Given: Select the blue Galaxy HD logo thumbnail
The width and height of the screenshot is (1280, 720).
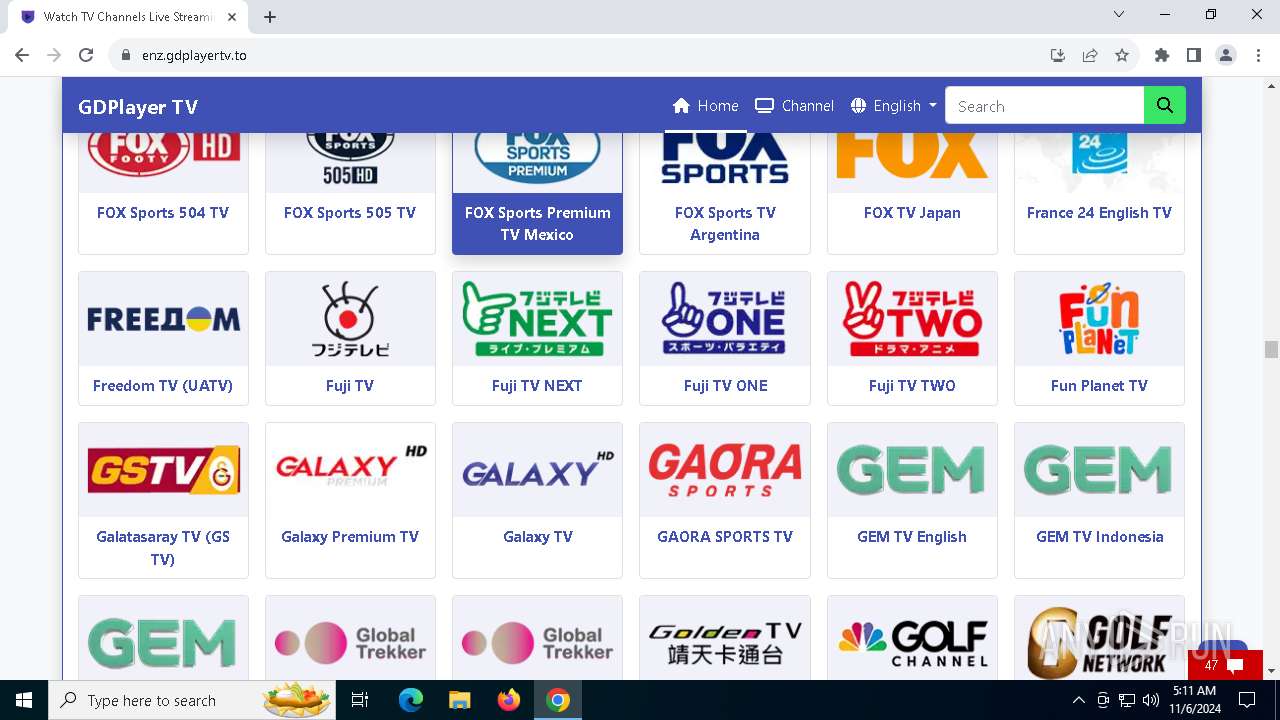Looking at the screenshot, I should pyautogui.click(x=537, y=470).
